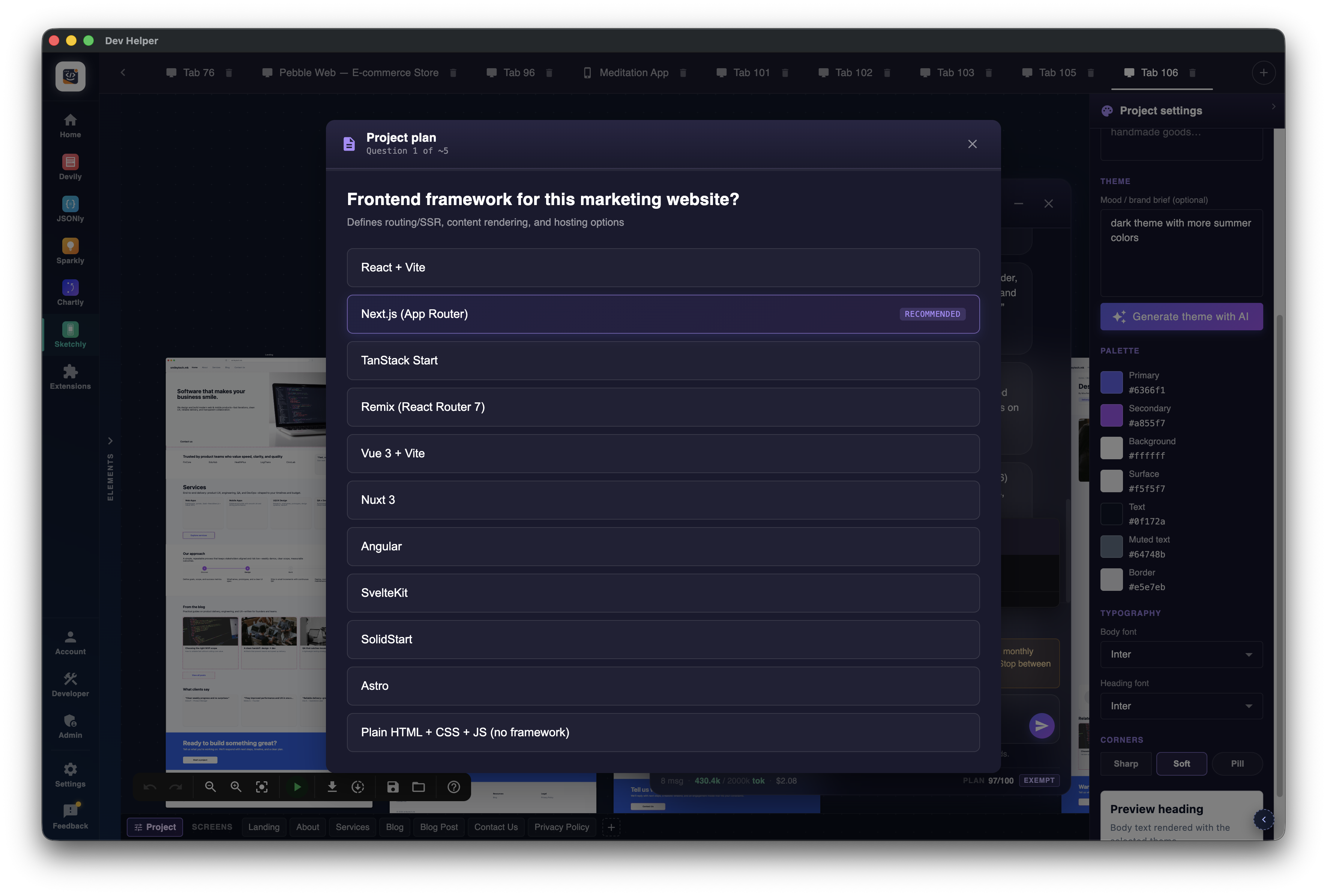Click the redo arrow in toolbar
The width and height of the screenshot is (1327, 896).
point(175,787)
